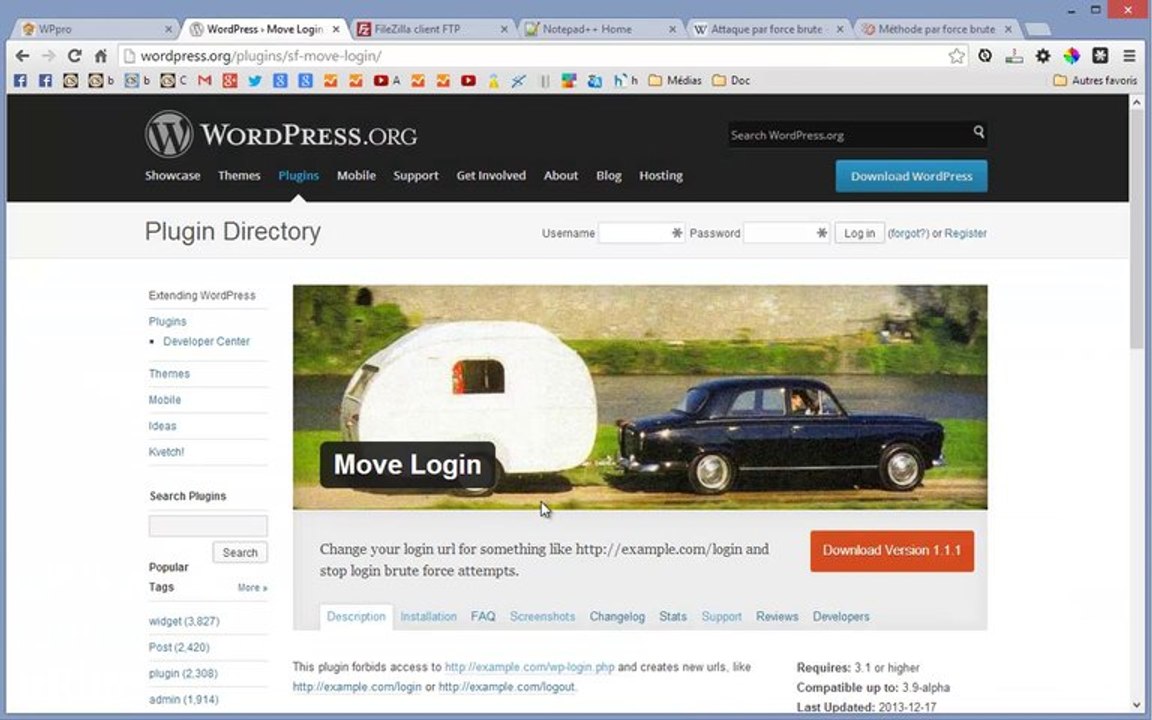
Task: Focus the Password input field
Action: pos(787,233)
